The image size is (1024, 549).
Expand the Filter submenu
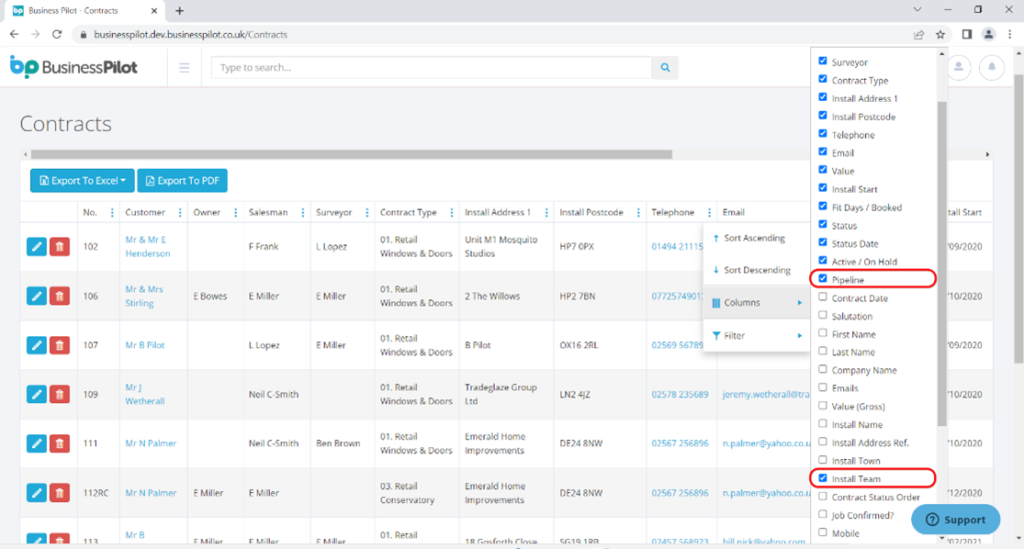point(756,336)
